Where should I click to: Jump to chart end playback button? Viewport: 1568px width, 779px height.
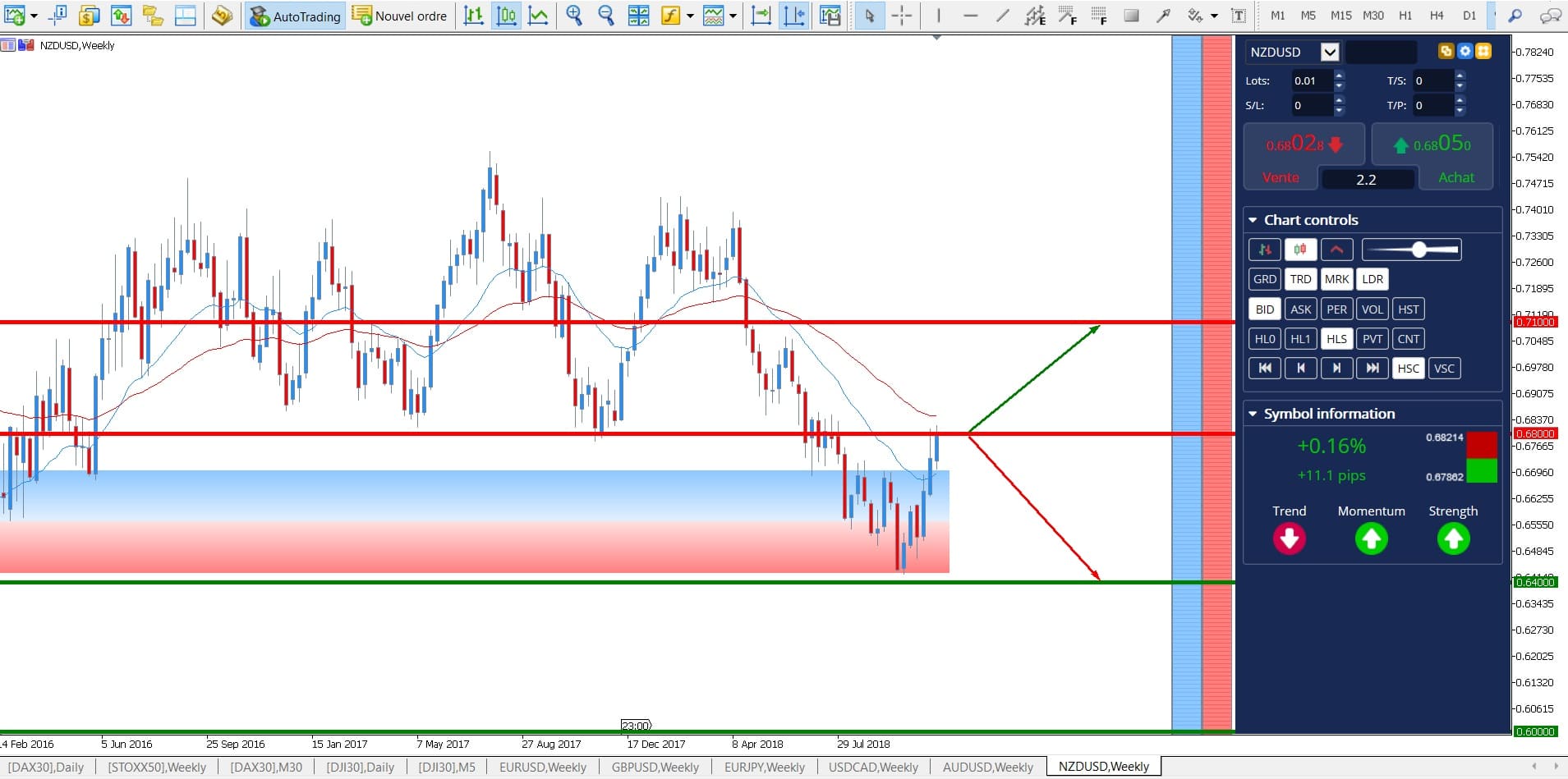[1373, 369]
